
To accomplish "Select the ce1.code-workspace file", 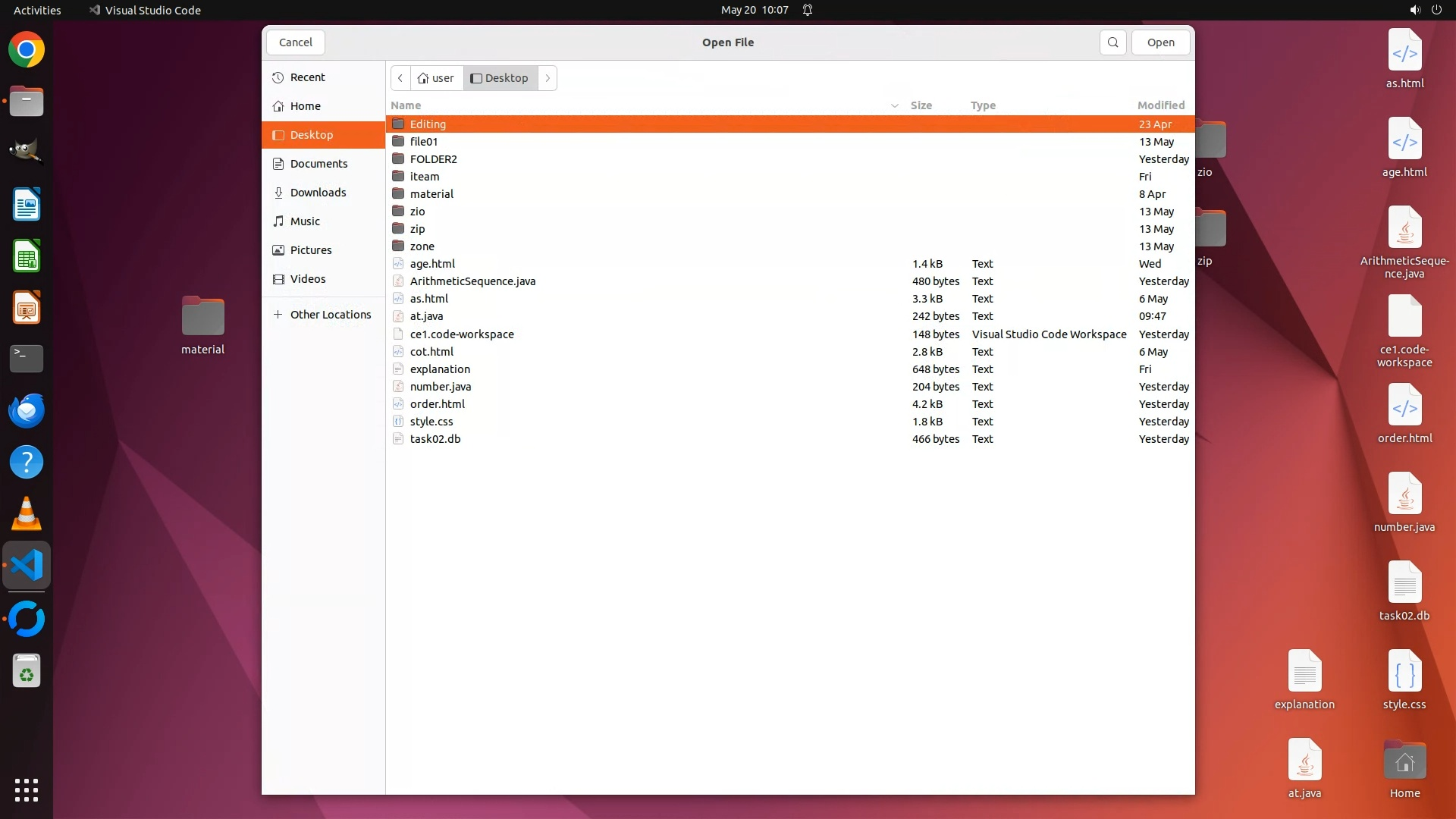I will [461, 334].
